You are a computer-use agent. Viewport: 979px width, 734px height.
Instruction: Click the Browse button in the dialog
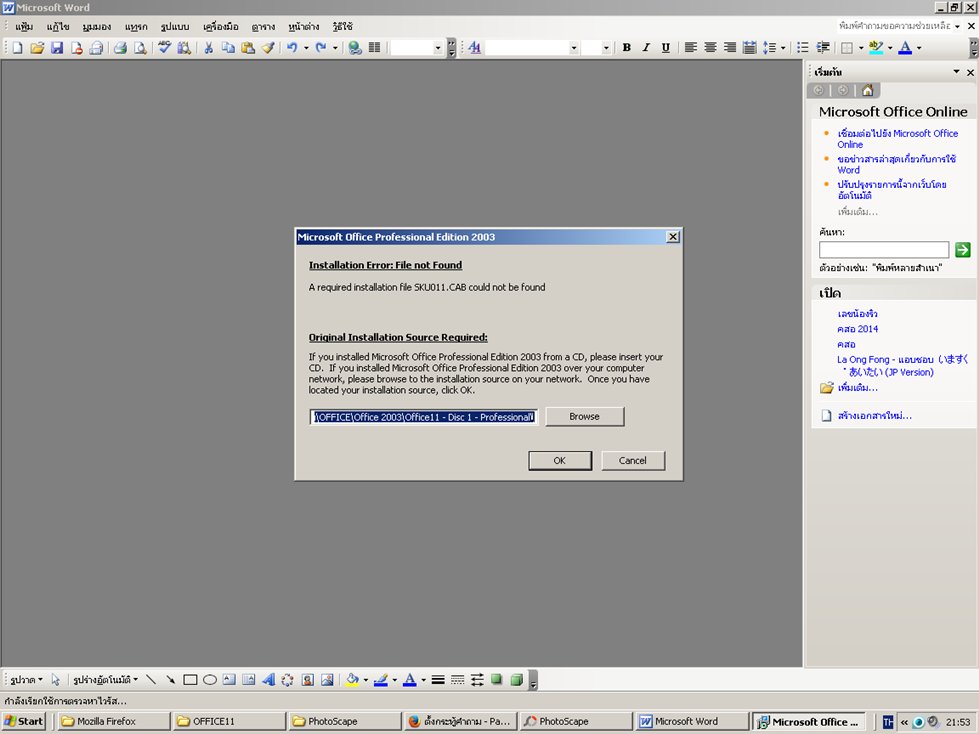tap(584, 416)
